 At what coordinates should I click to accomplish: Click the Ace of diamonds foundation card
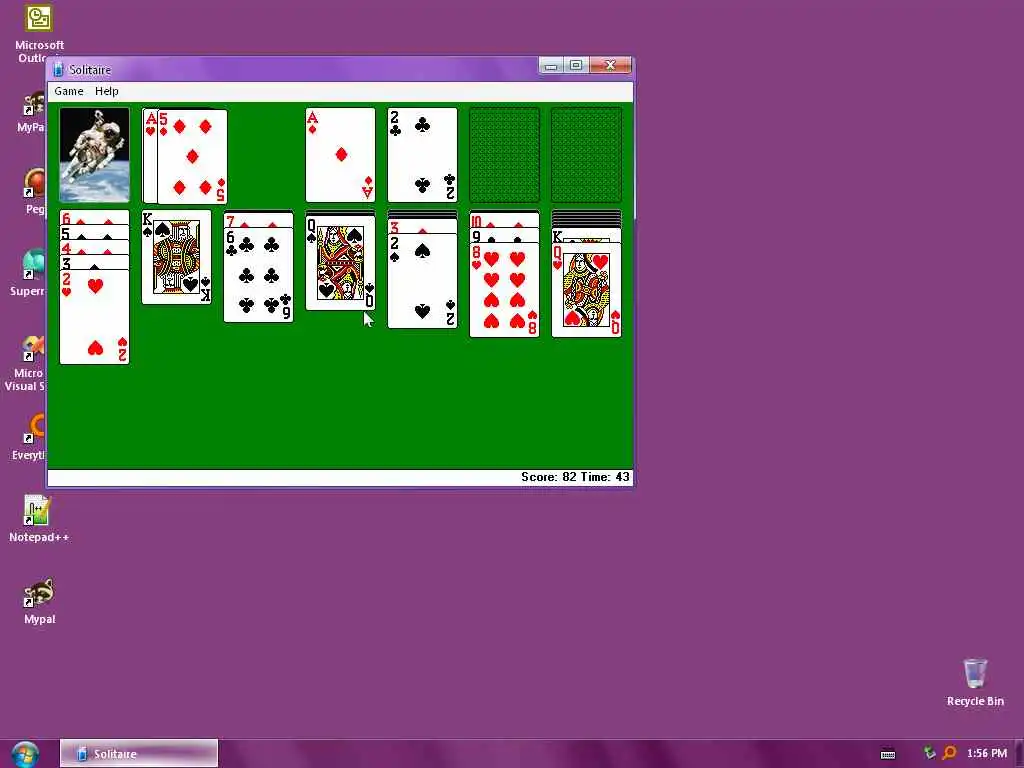point(340,155)
